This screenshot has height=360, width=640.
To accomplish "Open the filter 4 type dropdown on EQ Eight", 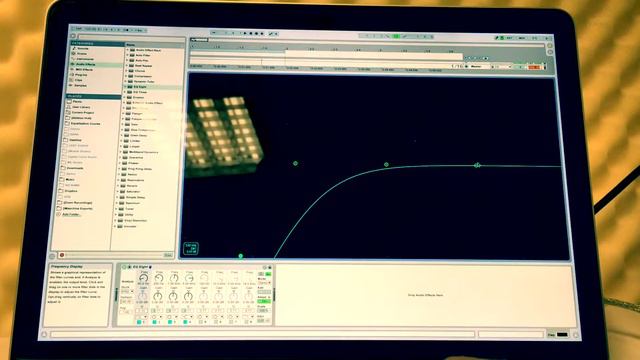I will click(x=187, y=316).
